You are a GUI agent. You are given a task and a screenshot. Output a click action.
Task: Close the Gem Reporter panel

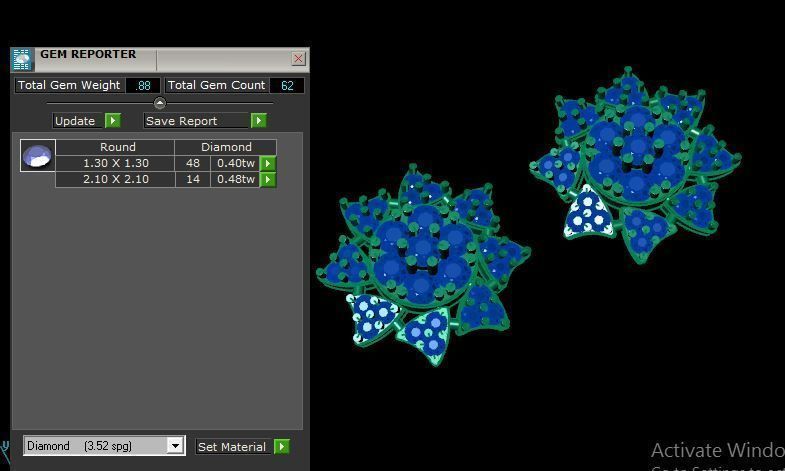(x=298, y=58)
